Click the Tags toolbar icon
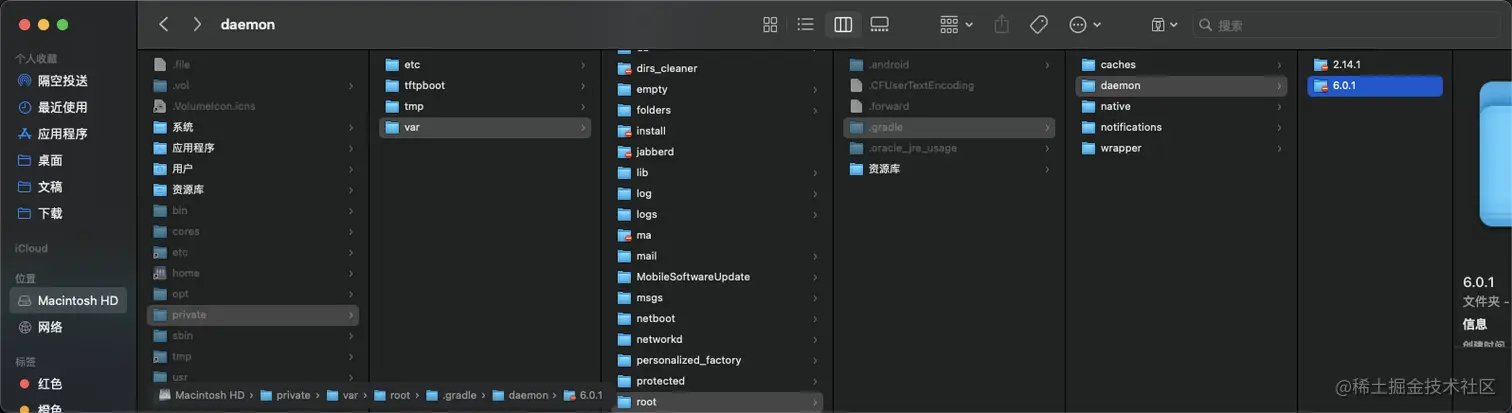 click(x=1039, y=24)
